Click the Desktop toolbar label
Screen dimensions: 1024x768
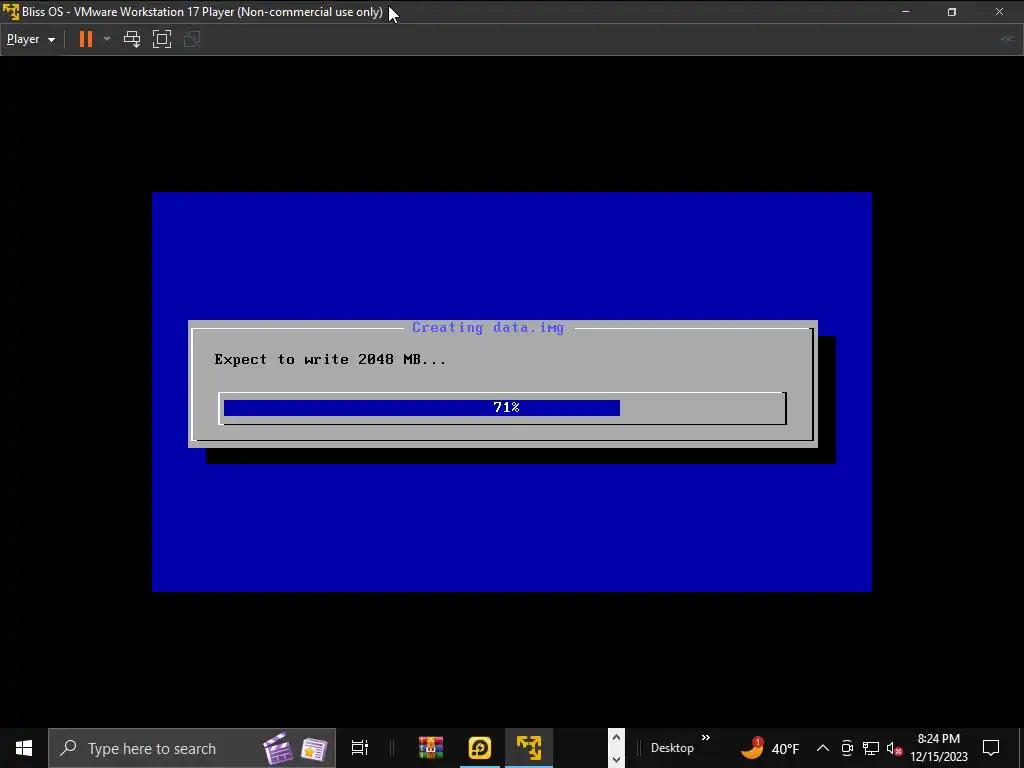pyautogui.click(x=672, y=748)
